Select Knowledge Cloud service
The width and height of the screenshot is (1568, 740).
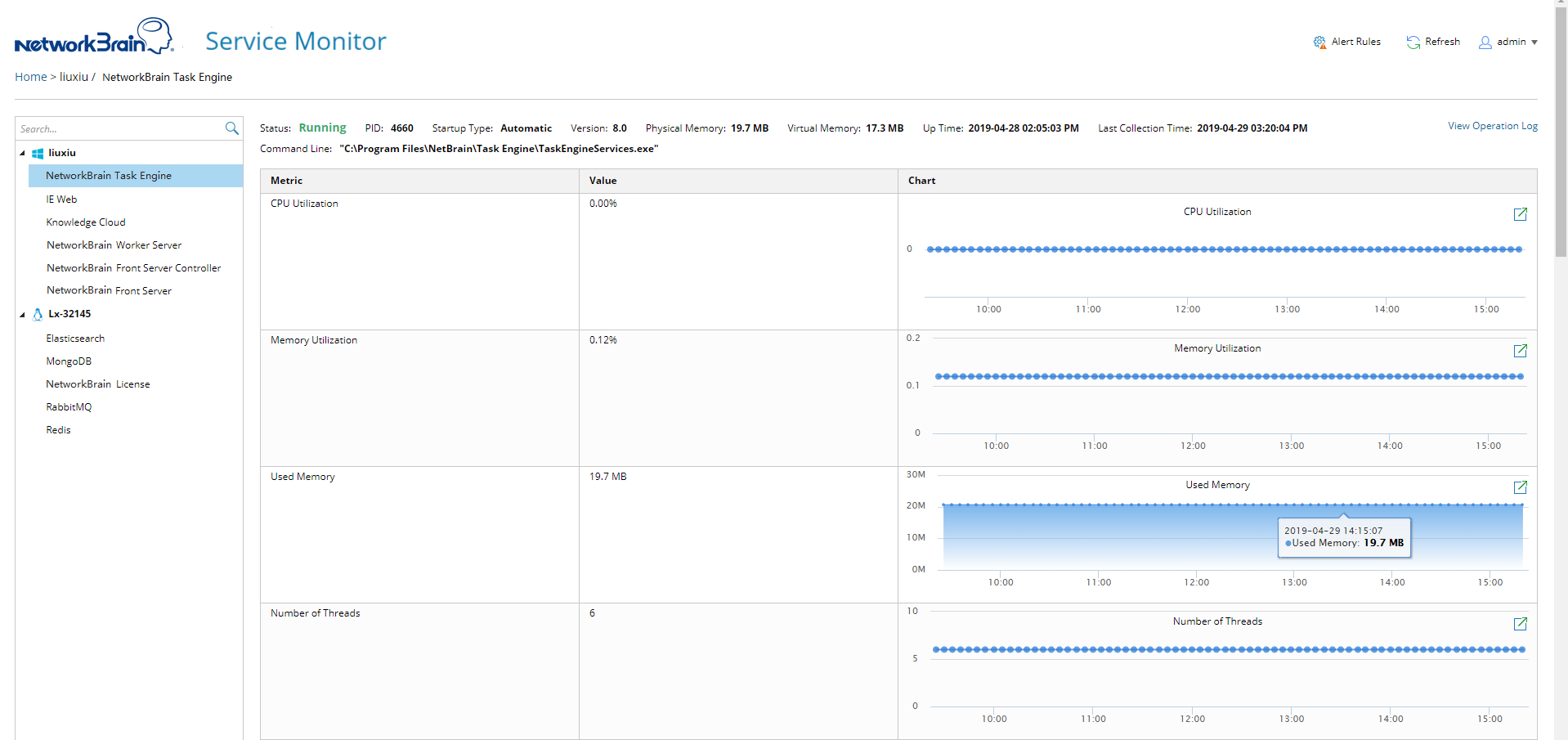tap(86, 222)
